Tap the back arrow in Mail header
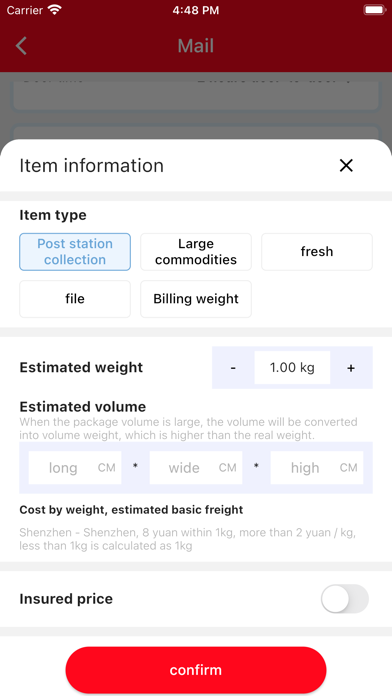 [21, 46]
